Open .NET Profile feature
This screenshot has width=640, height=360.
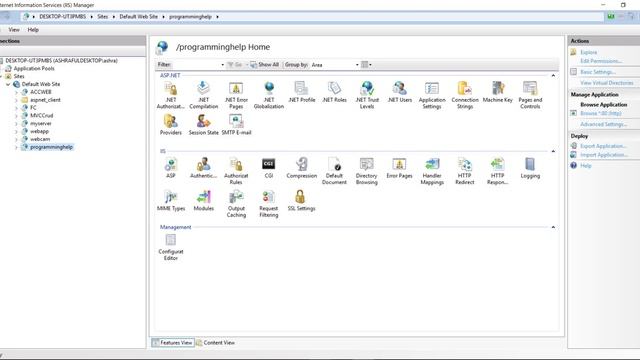click(x=301, y=92)
